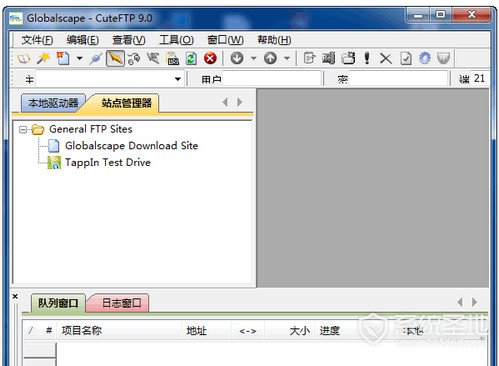Open dropdown arrow beside Upload icon
Image resolution: width=499 pixels, height=366 pixels.
coord(287,59)
